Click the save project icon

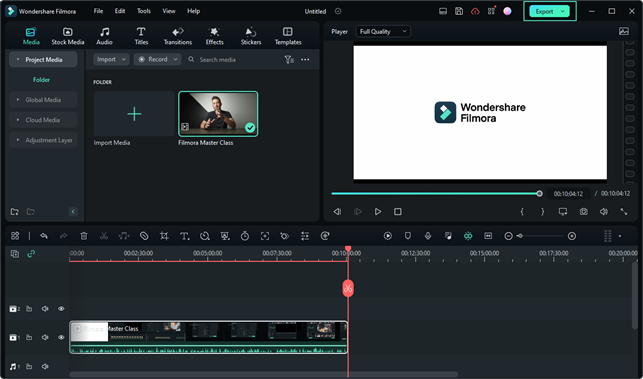coord(459,11)
